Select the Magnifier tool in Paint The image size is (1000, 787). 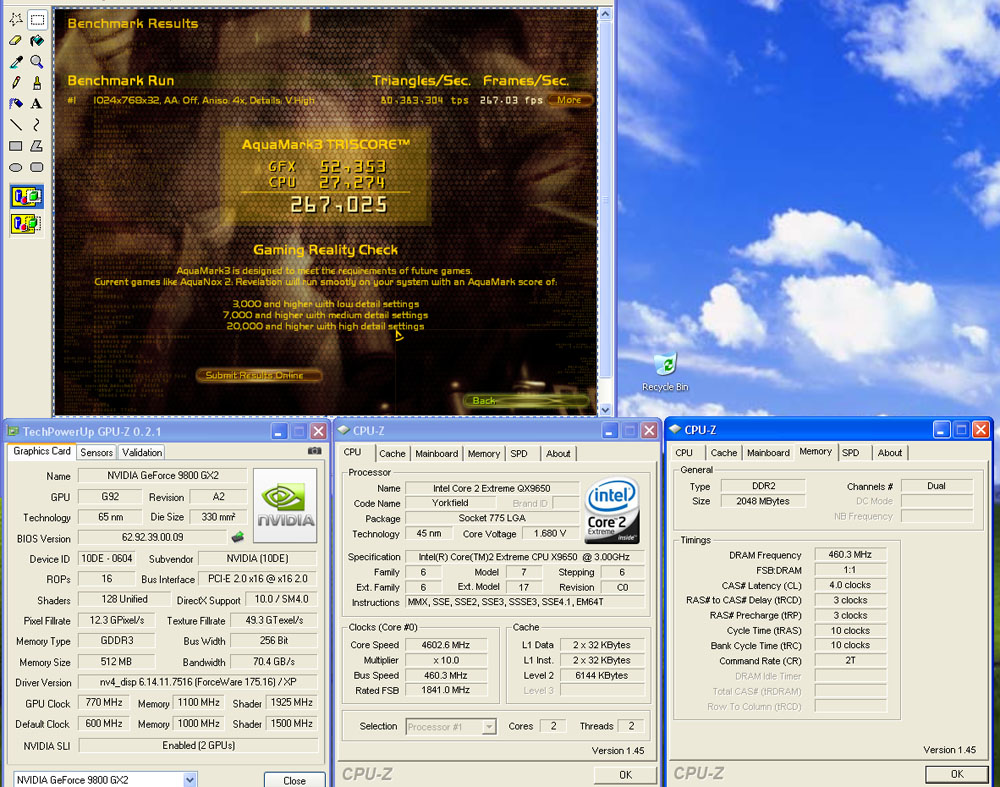click(x=37, y=61)
